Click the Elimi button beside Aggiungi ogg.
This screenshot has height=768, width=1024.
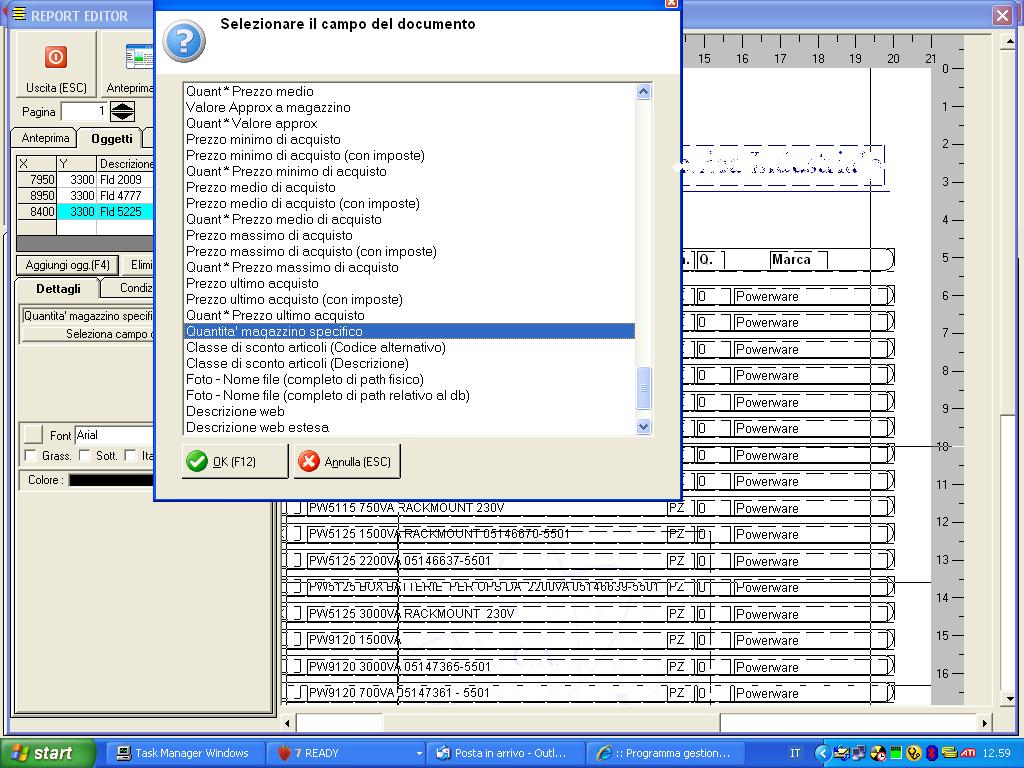138,264
